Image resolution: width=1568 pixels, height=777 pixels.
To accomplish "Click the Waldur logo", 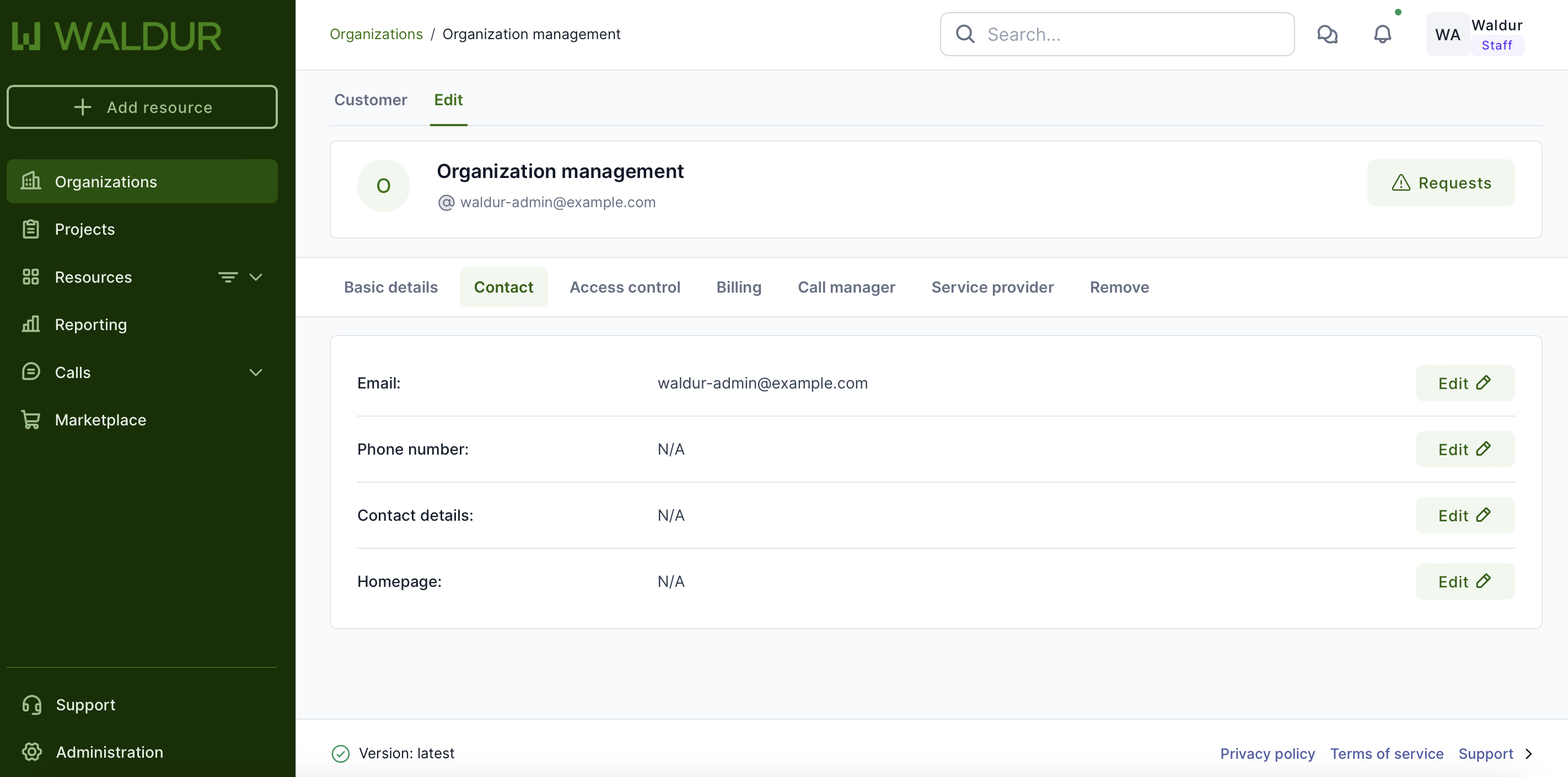I will point(117,36).
